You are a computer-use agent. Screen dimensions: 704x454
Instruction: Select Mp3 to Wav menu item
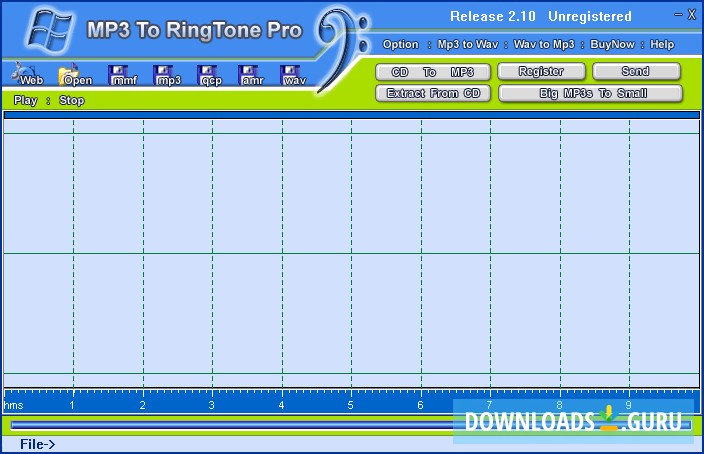[468, 44]
